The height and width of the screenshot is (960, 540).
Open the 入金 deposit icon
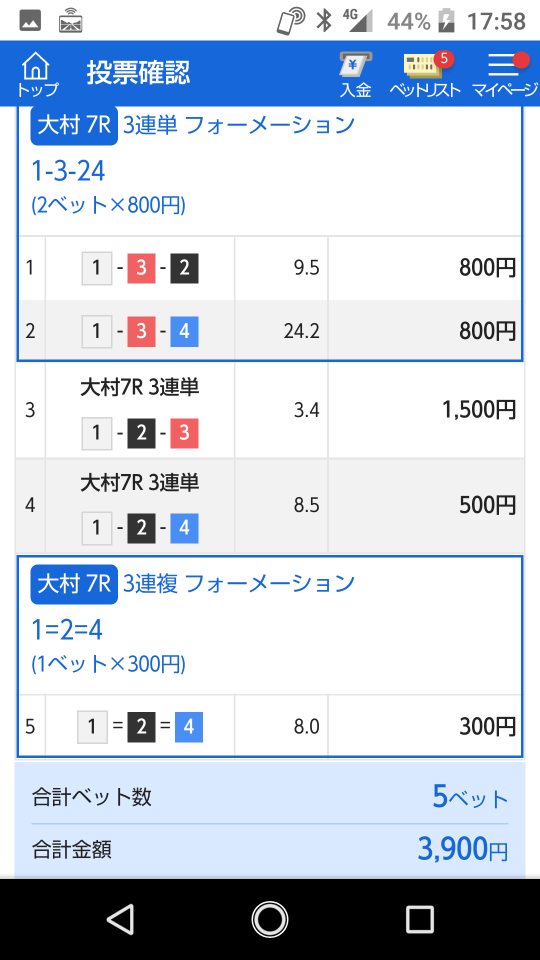point(356,74)
